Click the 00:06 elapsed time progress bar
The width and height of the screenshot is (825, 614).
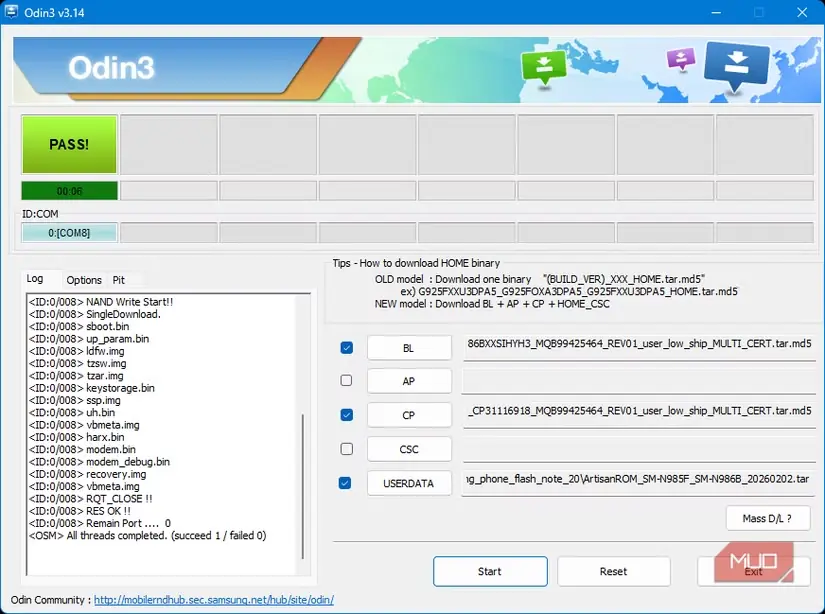coord(69,191)
